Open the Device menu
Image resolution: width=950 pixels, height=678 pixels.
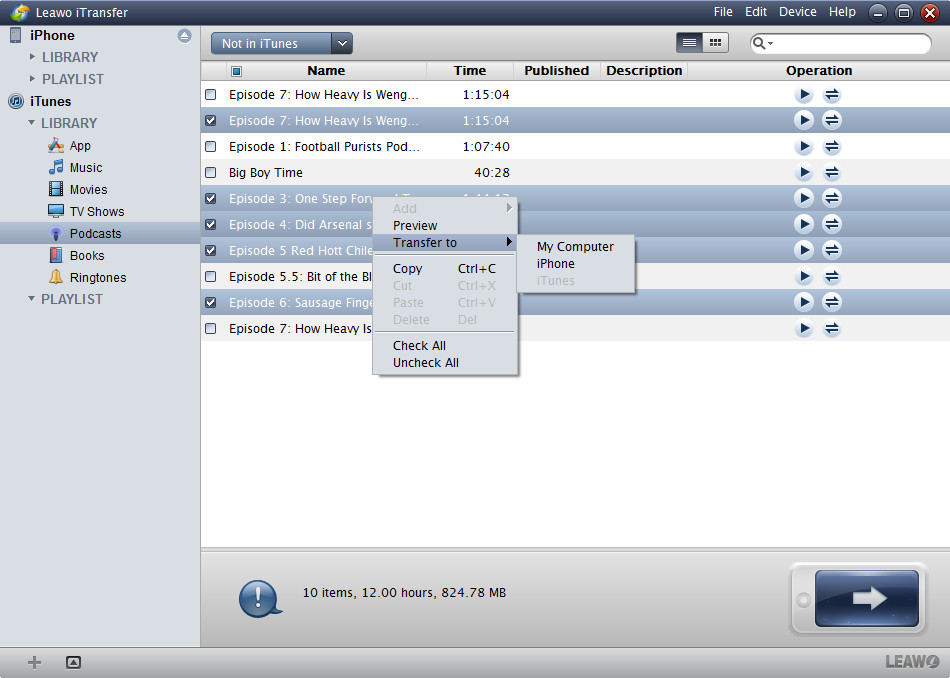pos(797,12)
